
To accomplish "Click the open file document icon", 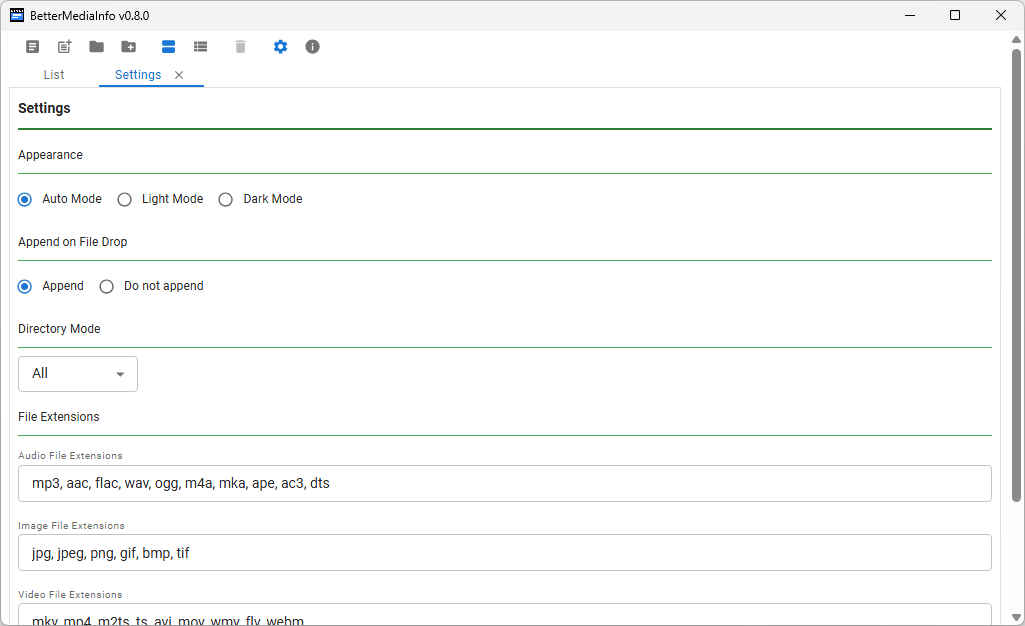I will coord(33,47).
